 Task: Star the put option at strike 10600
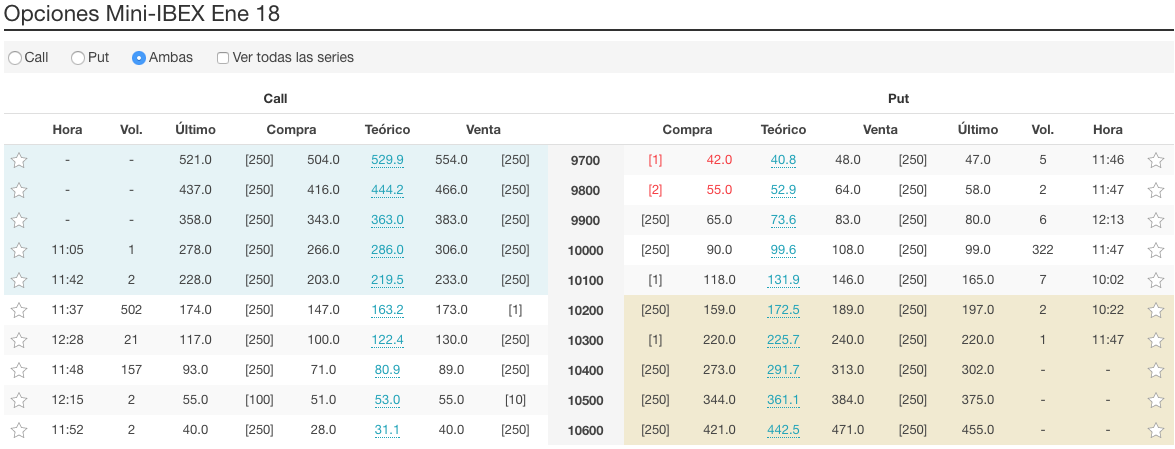click(1156, 430)
